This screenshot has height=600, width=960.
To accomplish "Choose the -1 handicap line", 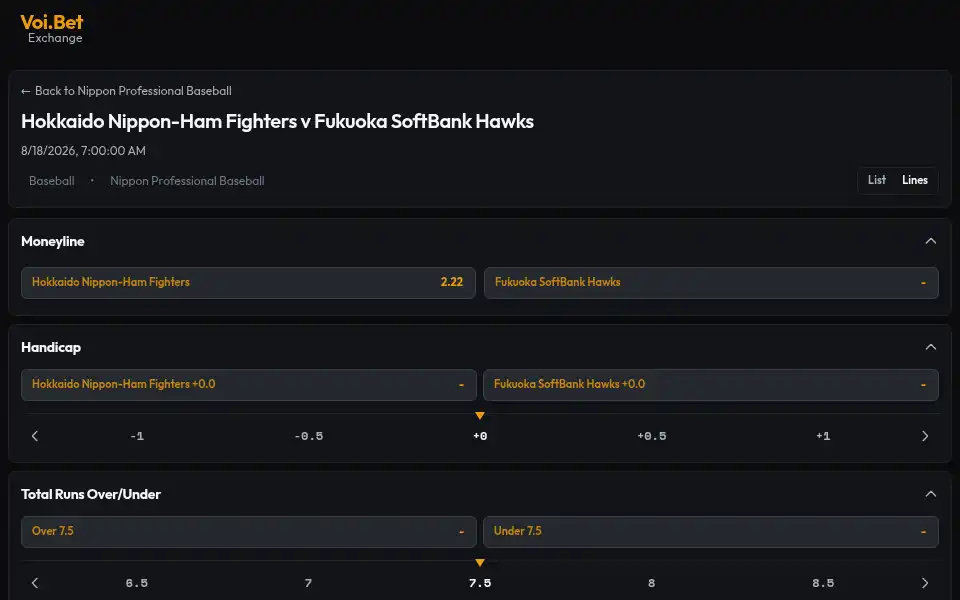I will point(137,436).
